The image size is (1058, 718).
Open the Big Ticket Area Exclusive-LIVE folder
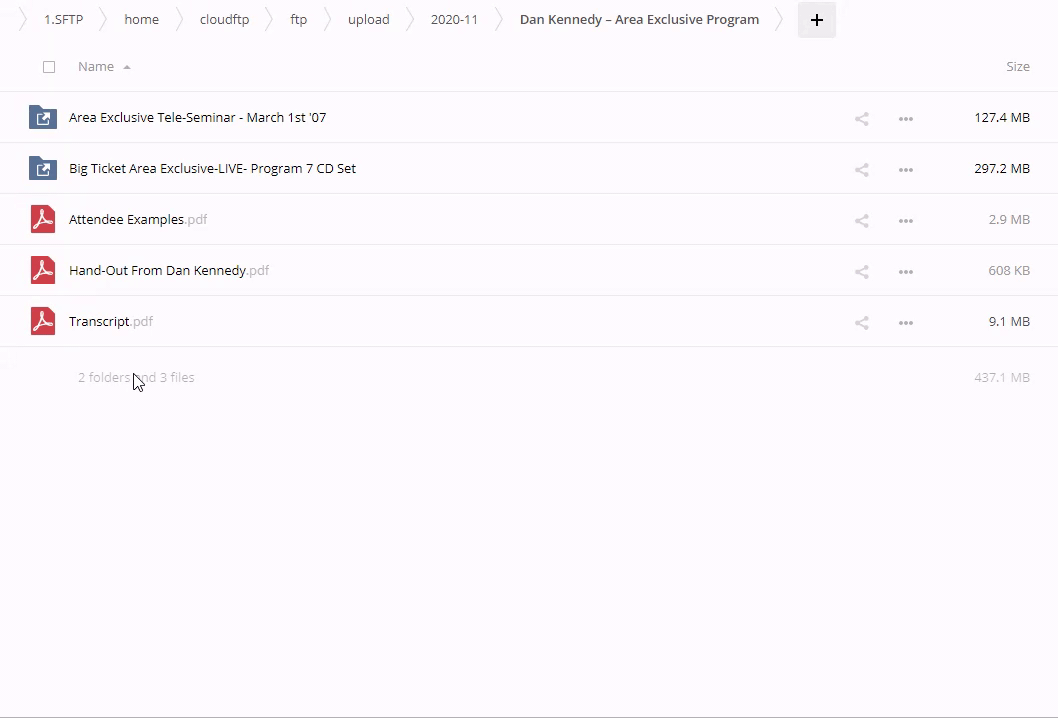coord(212,169)
